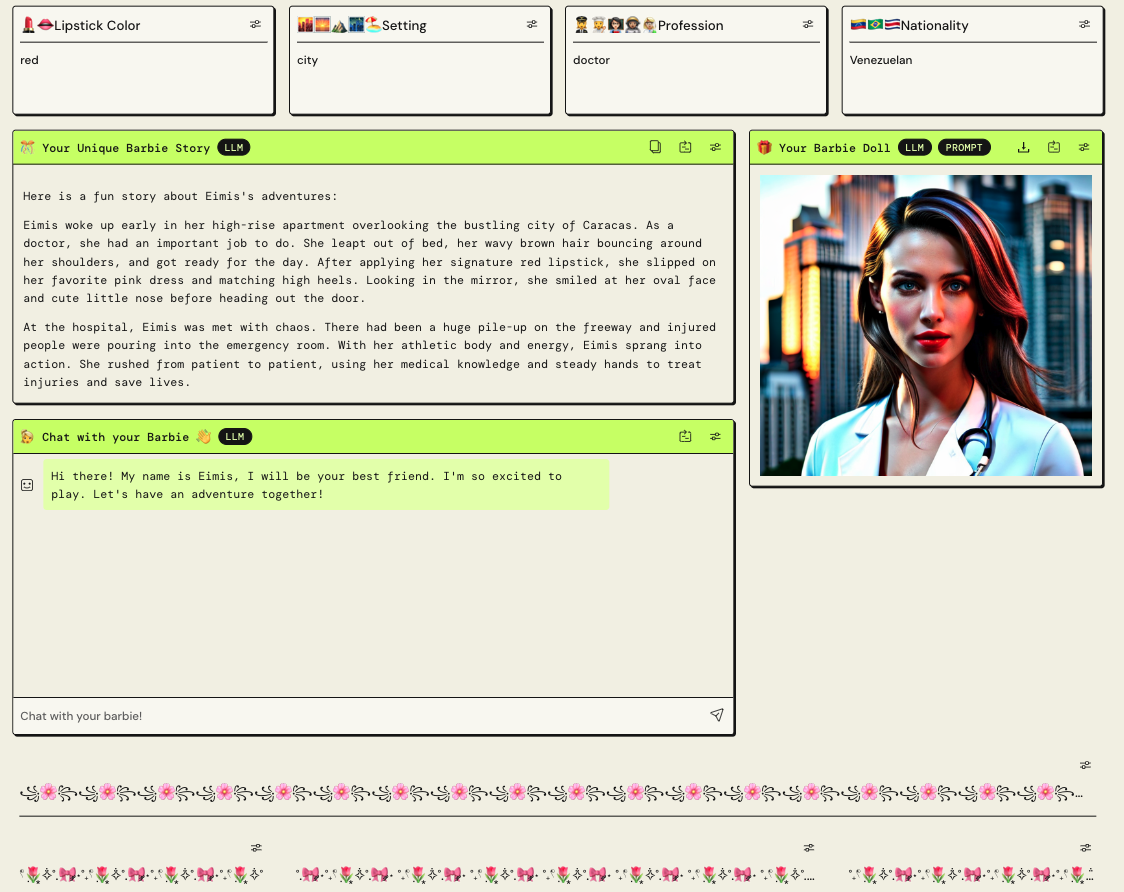Click story paragraph starting 'At the hospital'
Image resolution: width=1124 pixels, height=892 pixels.
tap(369, 354)
